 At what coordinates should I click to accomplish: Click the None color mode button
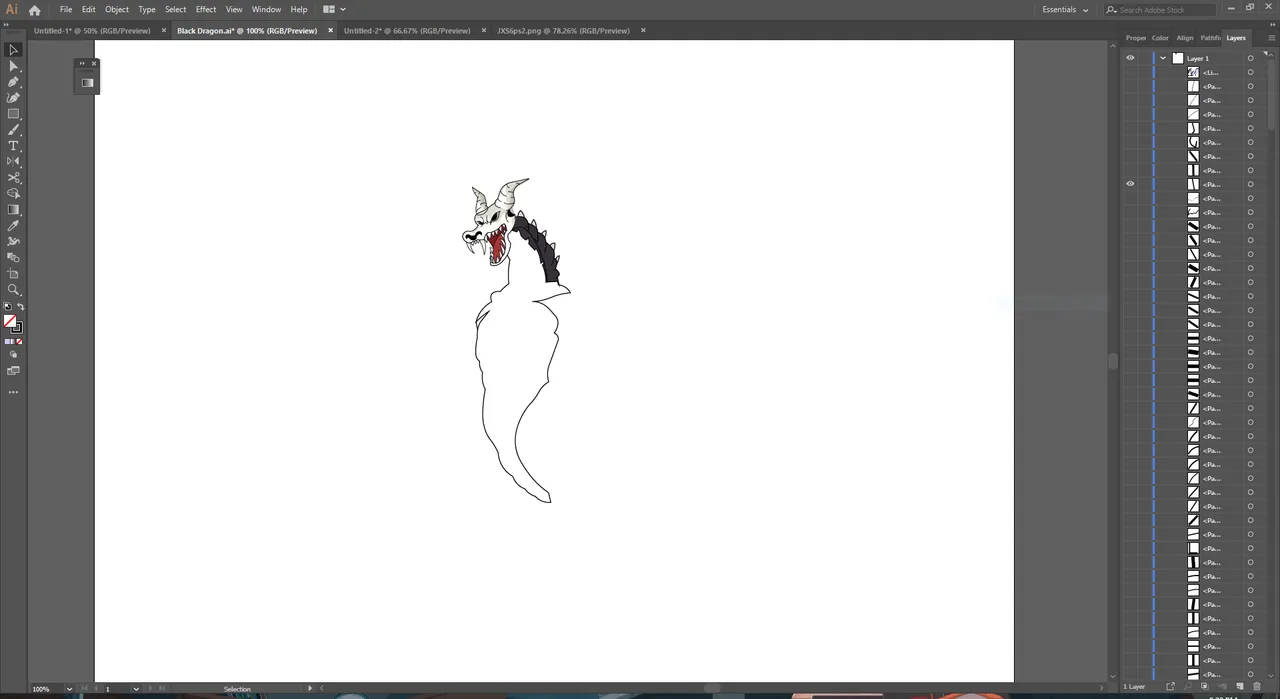click(x=19, y=342)
